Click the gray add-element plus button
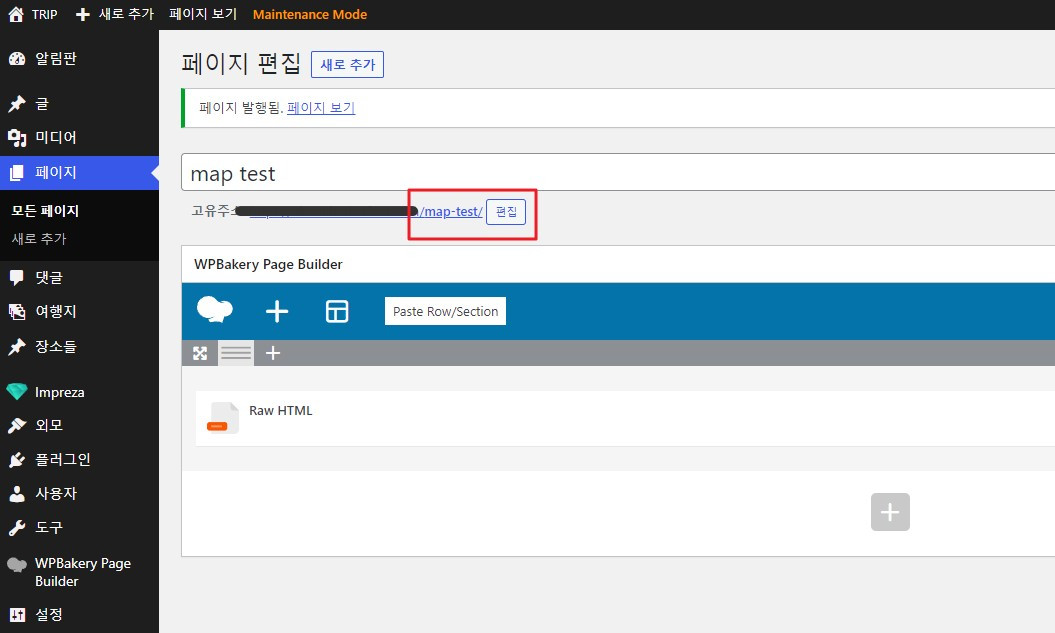Viewport: 1055px width, 633px height. [x=890, y=512]
